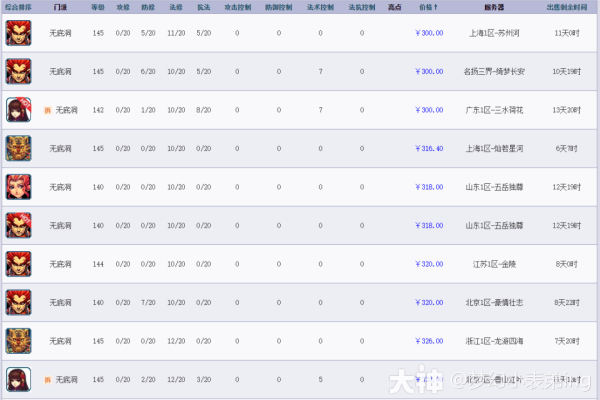Sort by 综合排序 column header
The width and height of the screenshot is (600, 400).
[18, 6]
